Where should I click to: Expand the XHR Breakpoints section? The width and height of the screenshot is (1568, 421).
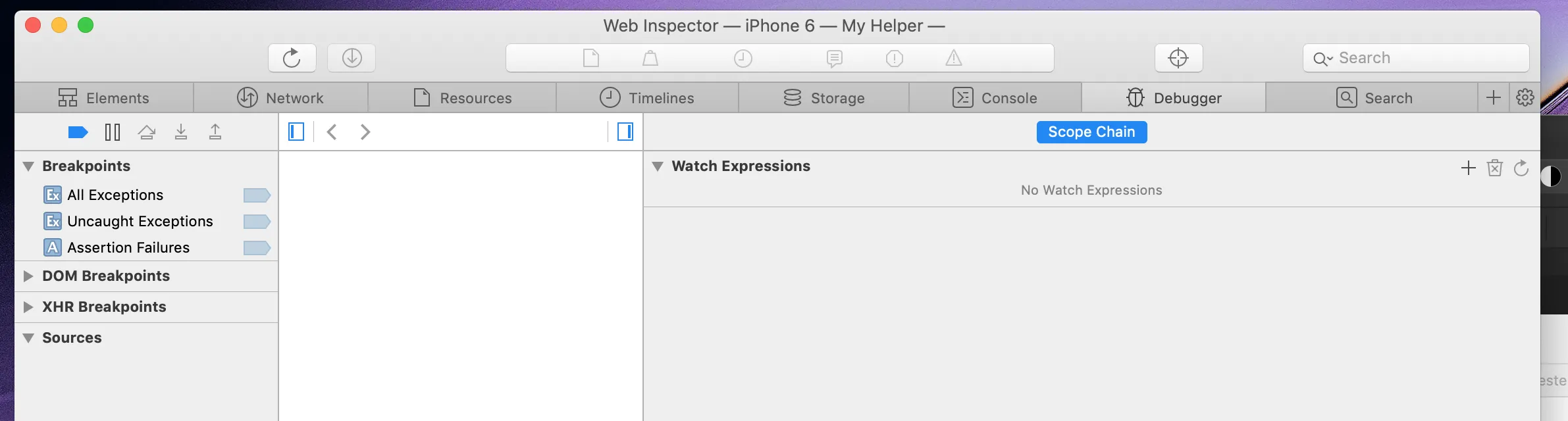pos(28,307)
